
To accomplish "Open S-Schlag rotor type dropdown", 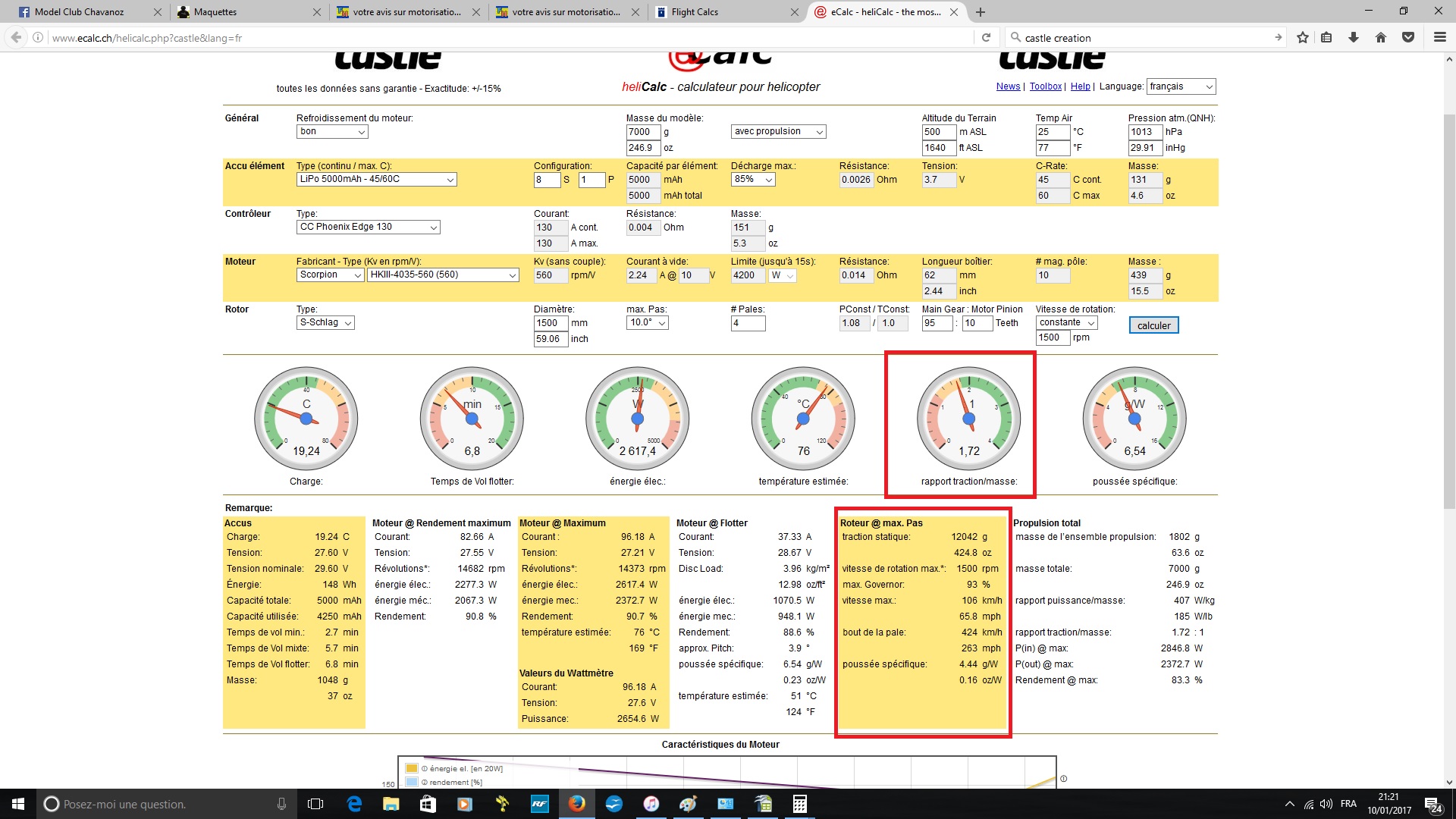I will tap(325, 322).
